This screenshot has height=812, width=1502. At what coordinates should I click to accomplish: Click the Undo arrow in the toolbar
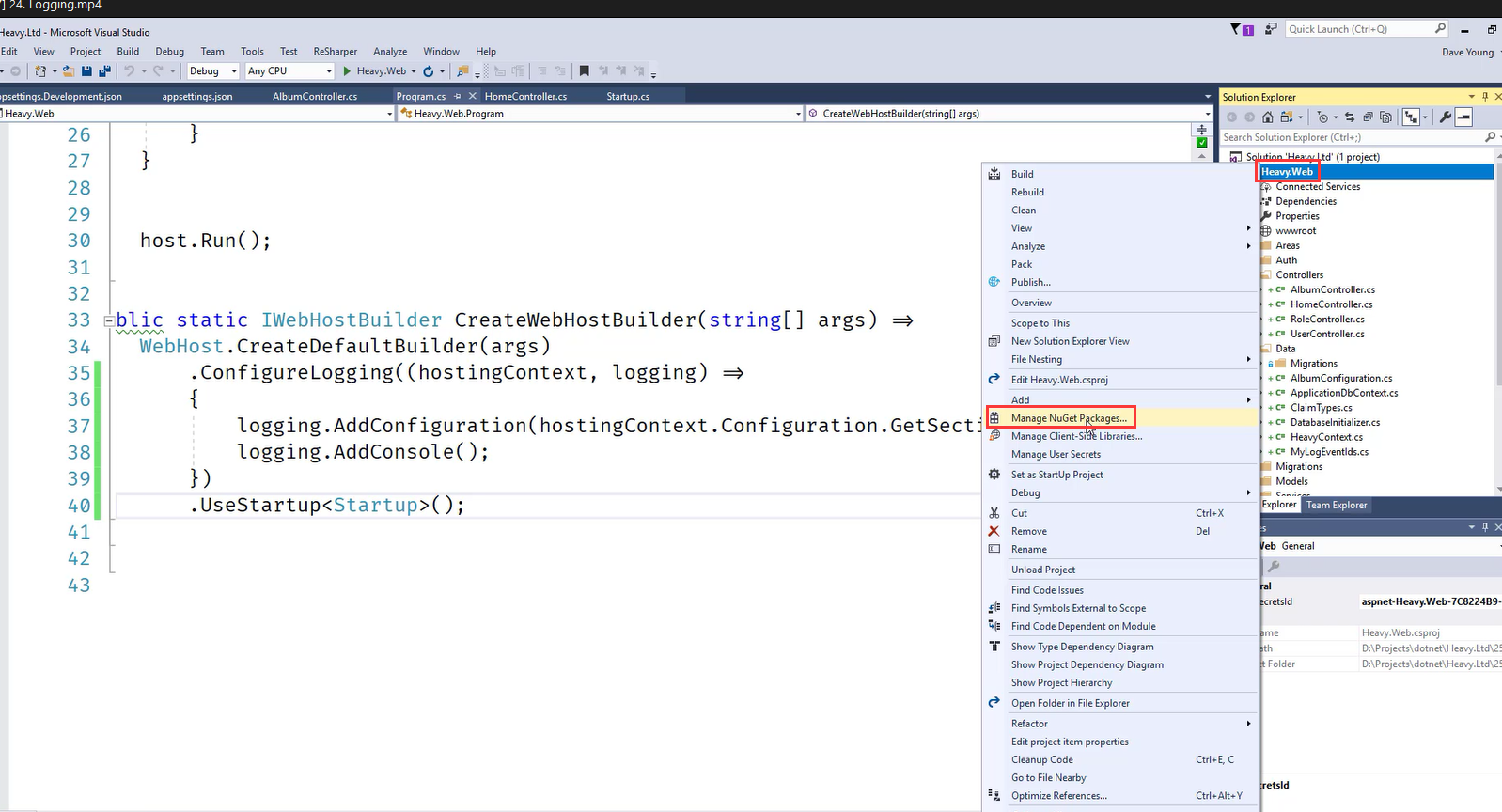click(129, 71)
